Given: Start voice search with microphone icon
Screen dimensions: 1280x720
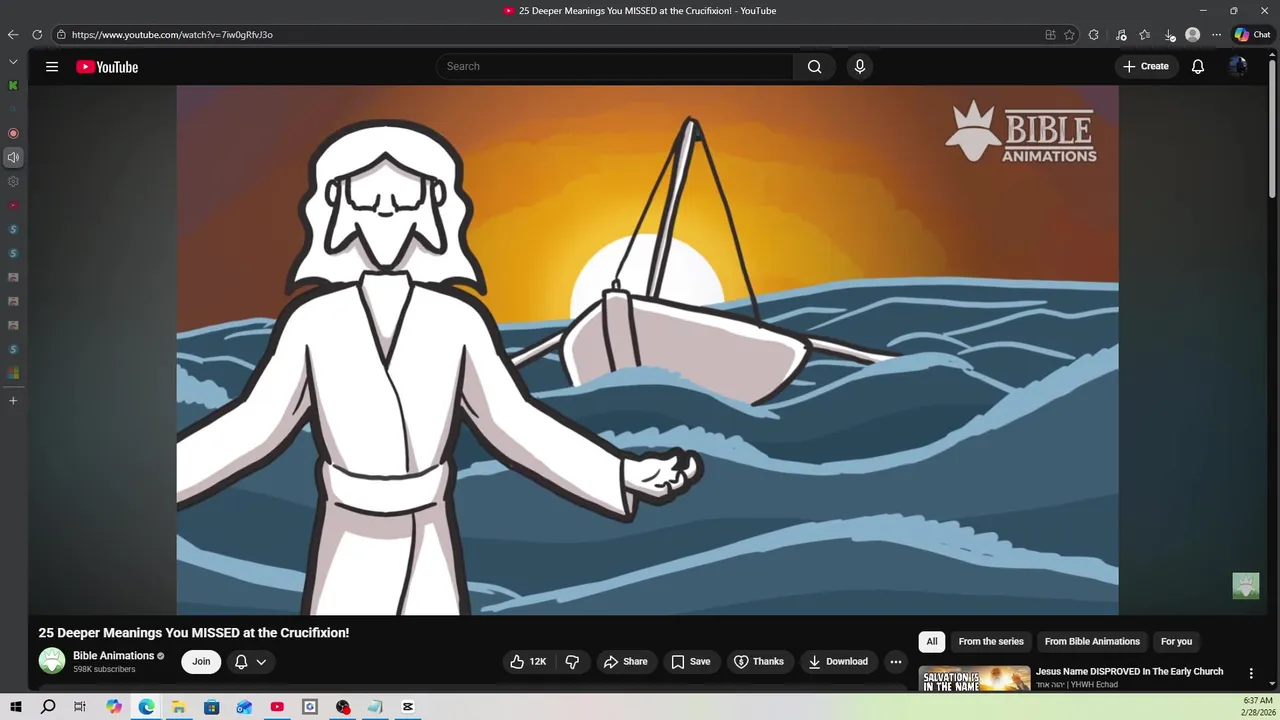Looking at the screenshot, I should click(859, 67).
